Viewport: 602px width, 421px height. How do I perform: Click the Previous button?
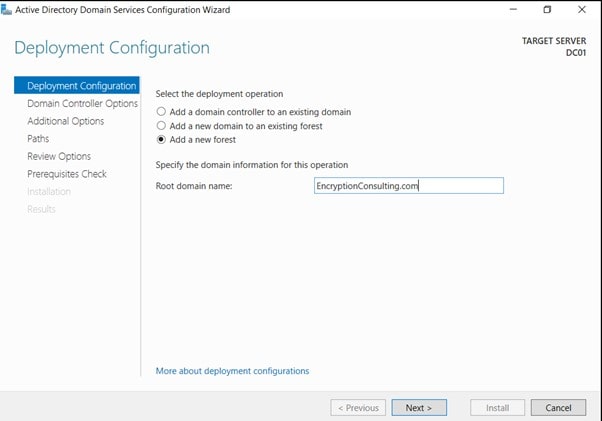pyautogui.click(x=358, y=408)
